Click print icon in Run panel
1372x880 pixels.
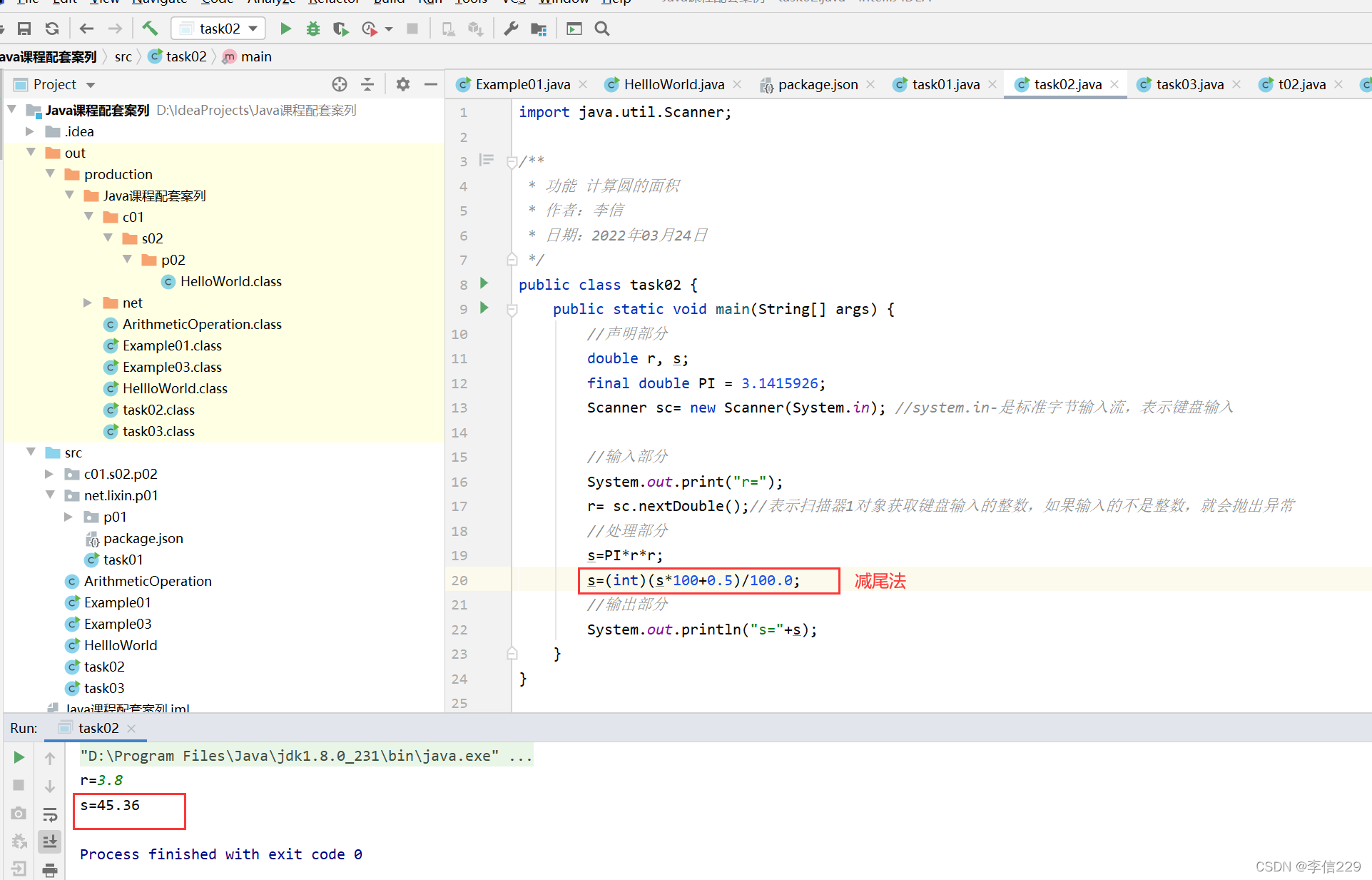click(50, 869)
